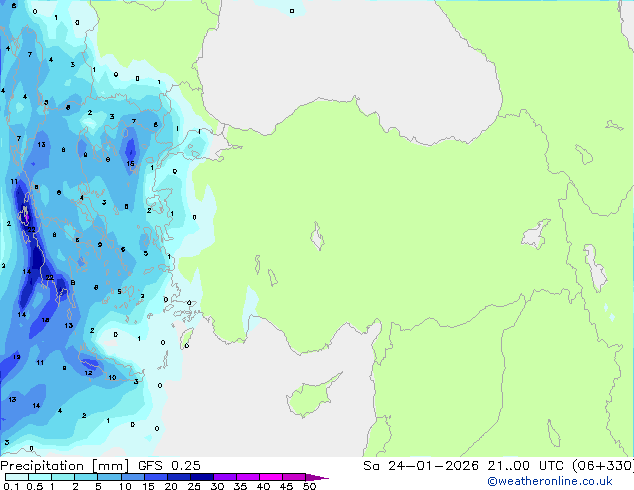Click the legend swatch between 5 and 10
Image resolution: width=634 pixels, height=490 pixels.
(109, 477)
